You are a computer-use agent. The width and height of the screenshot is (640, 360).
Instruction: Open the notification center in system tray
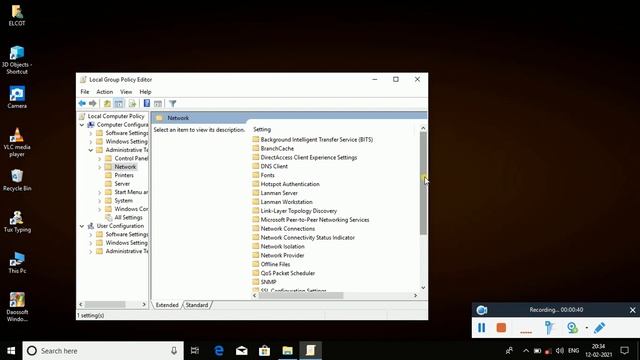tap(624, 351)
